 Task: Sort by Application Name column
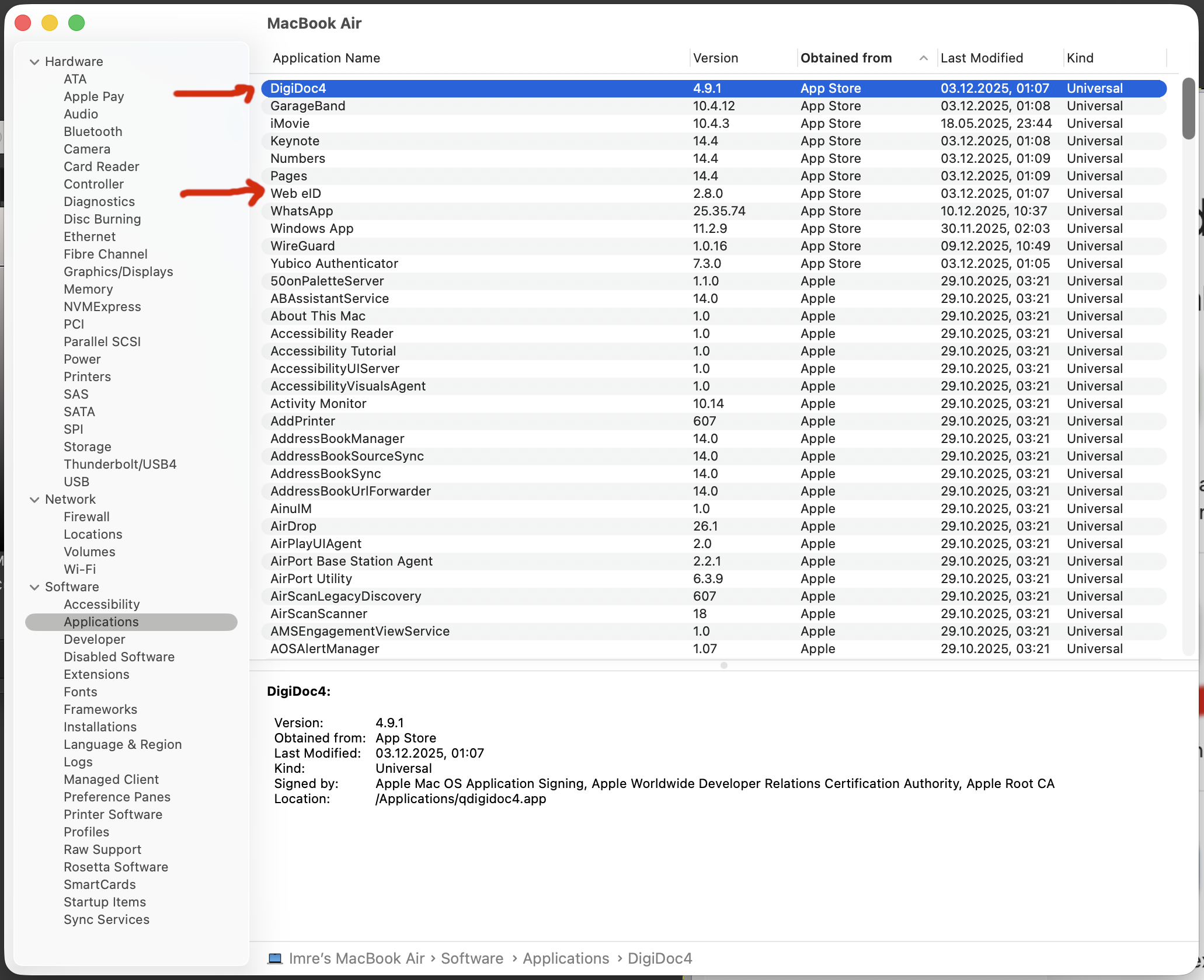coord(326,58)
